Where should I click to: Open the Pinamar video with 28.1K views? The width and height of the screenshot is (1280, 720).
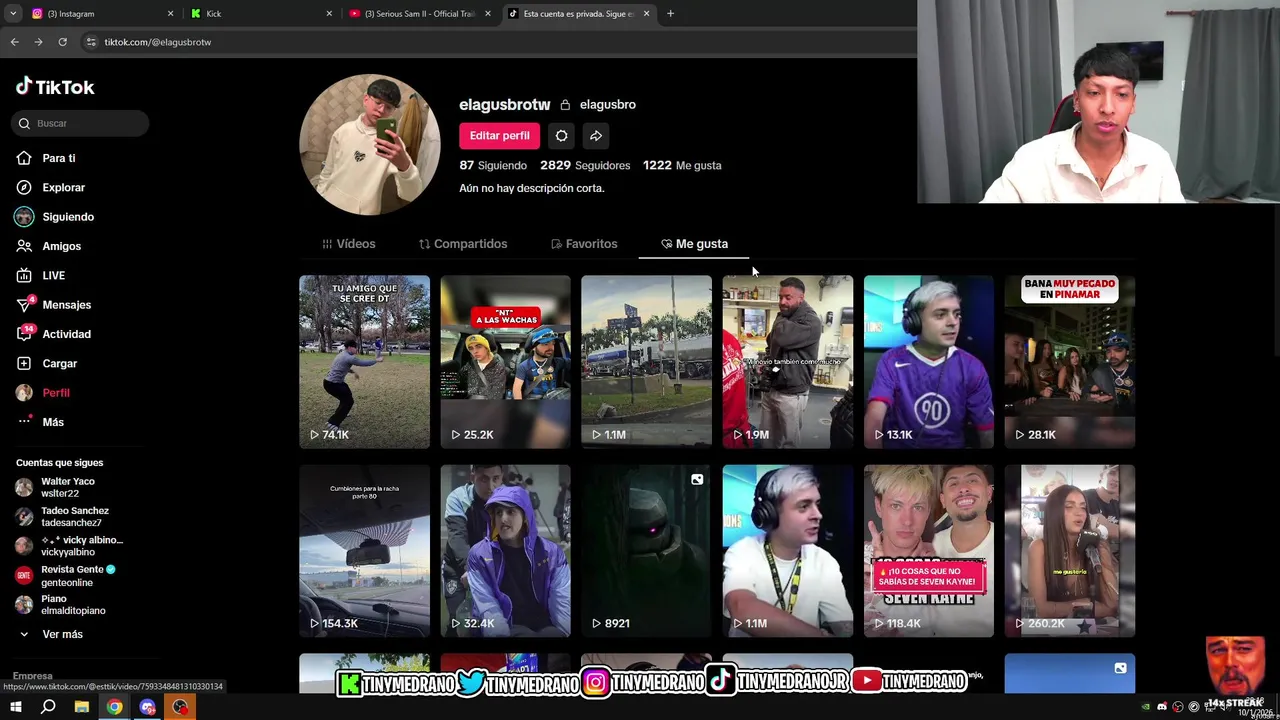click(x=1070, y=361)
